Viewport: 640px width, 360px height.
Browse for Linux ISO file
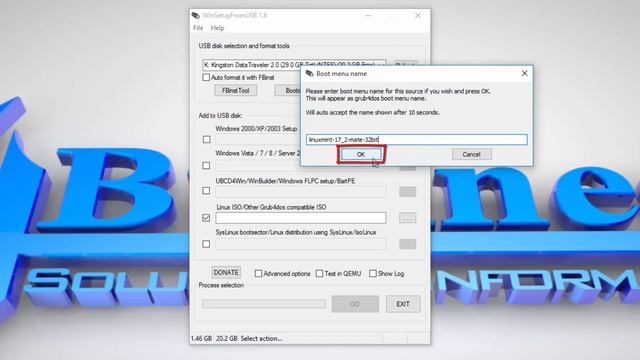point(407,218)
